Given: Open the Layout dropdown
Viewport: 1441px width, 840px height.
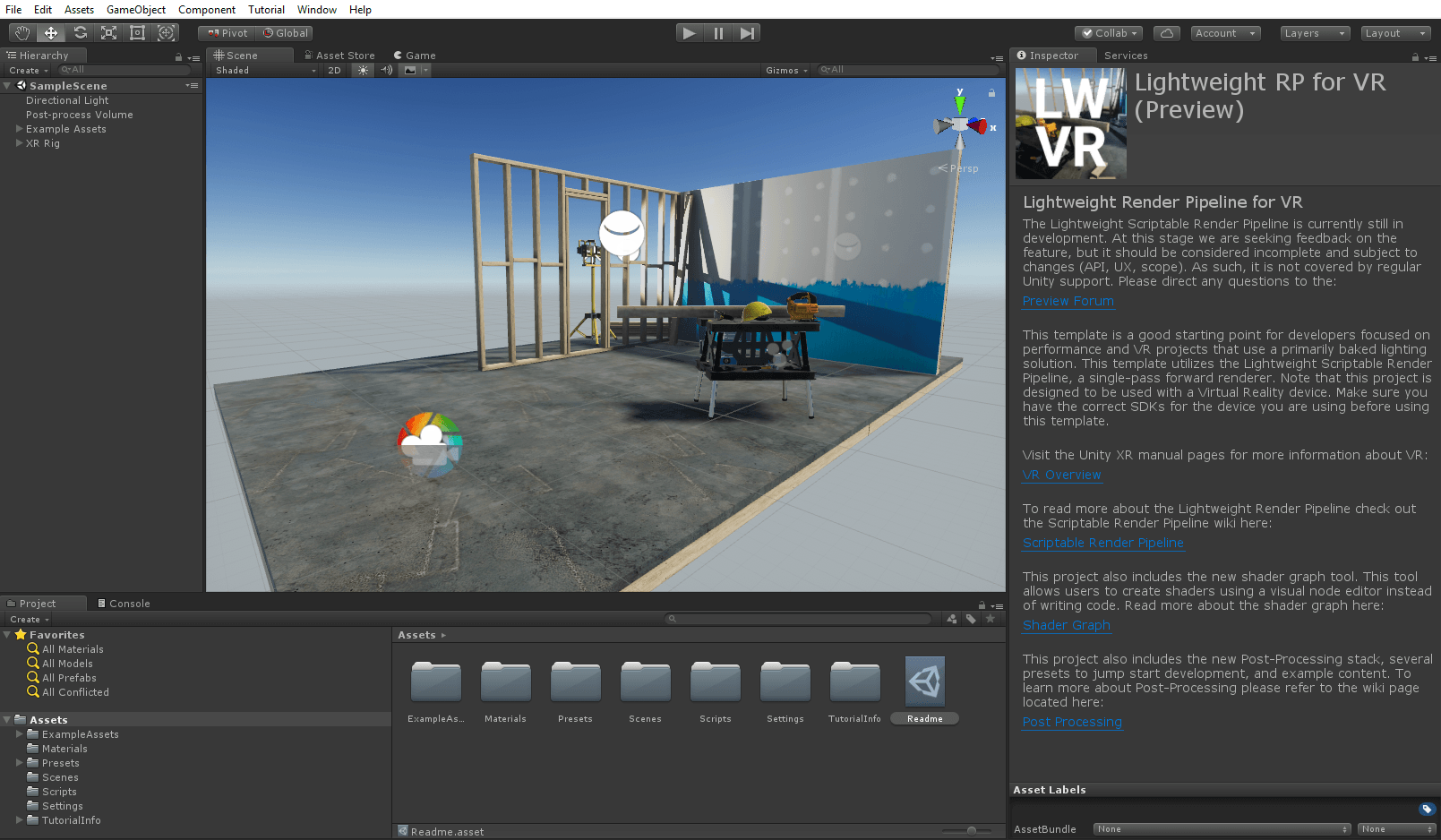Looking at the screenshot, I should tap(1394, 32).
